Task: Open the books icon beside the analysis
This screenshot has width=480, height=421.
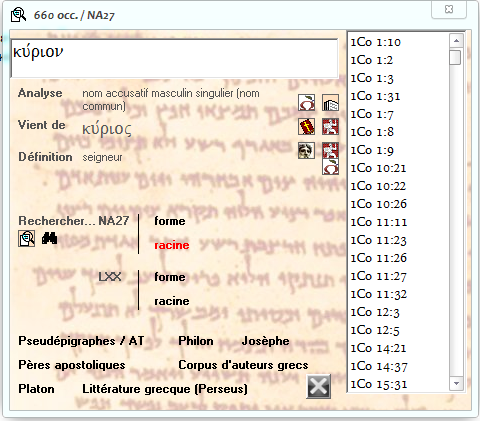Action: pos(330,102)
